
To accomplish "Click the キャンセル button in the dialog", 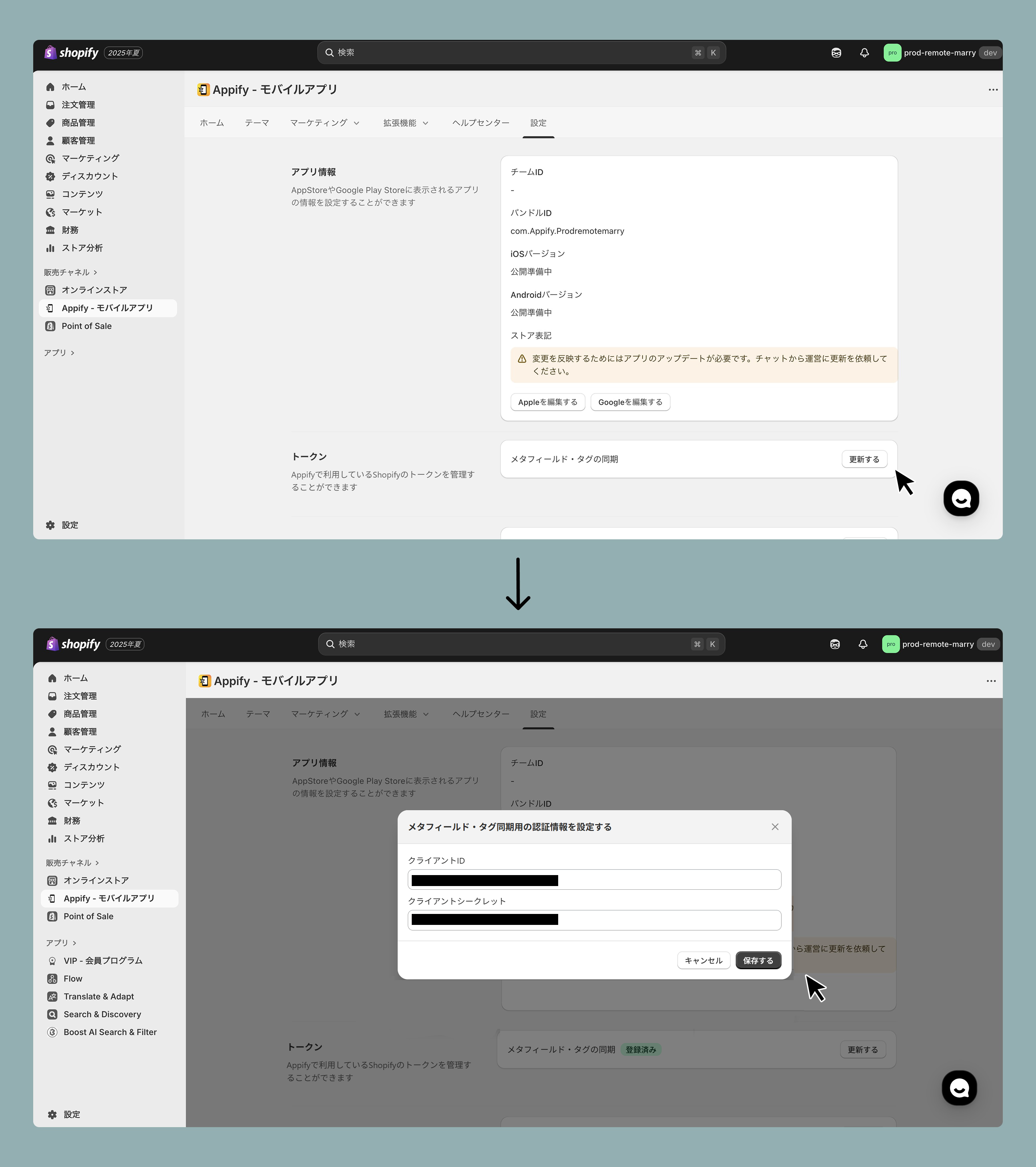I will [x=703, y=961].
